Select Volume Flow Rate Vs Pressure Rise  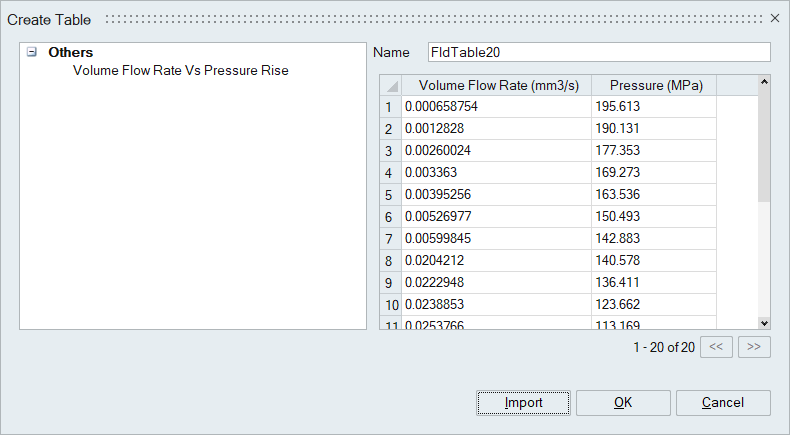[x=180, y=71]
